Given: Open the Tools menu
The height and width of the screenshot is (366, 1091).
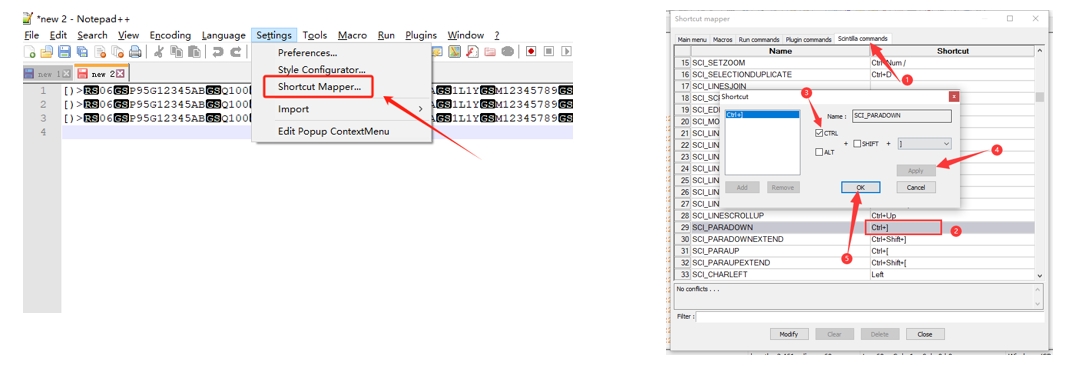Looking at the screenshot, I should (x=314, y=35).
